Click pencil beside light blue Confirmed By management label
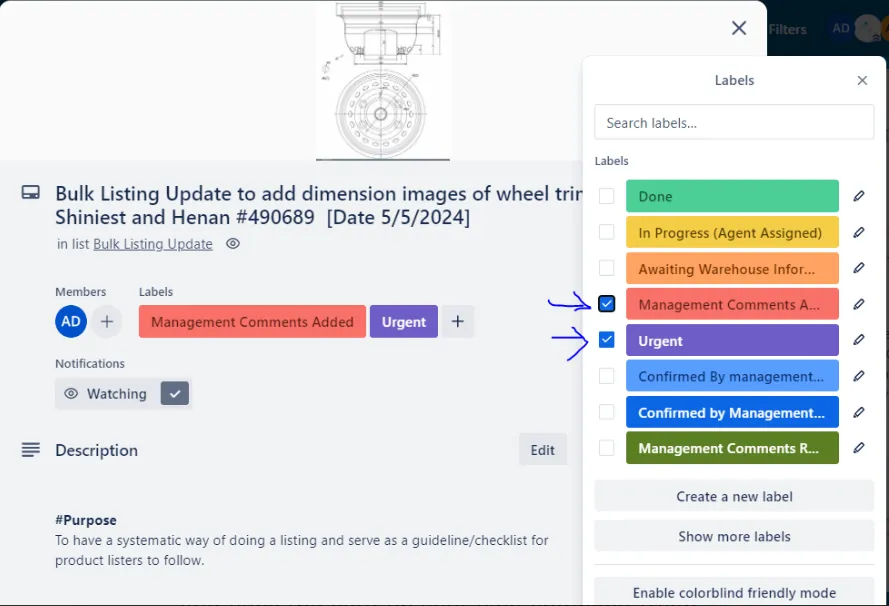889x606 pixels. tap(858, 376)
